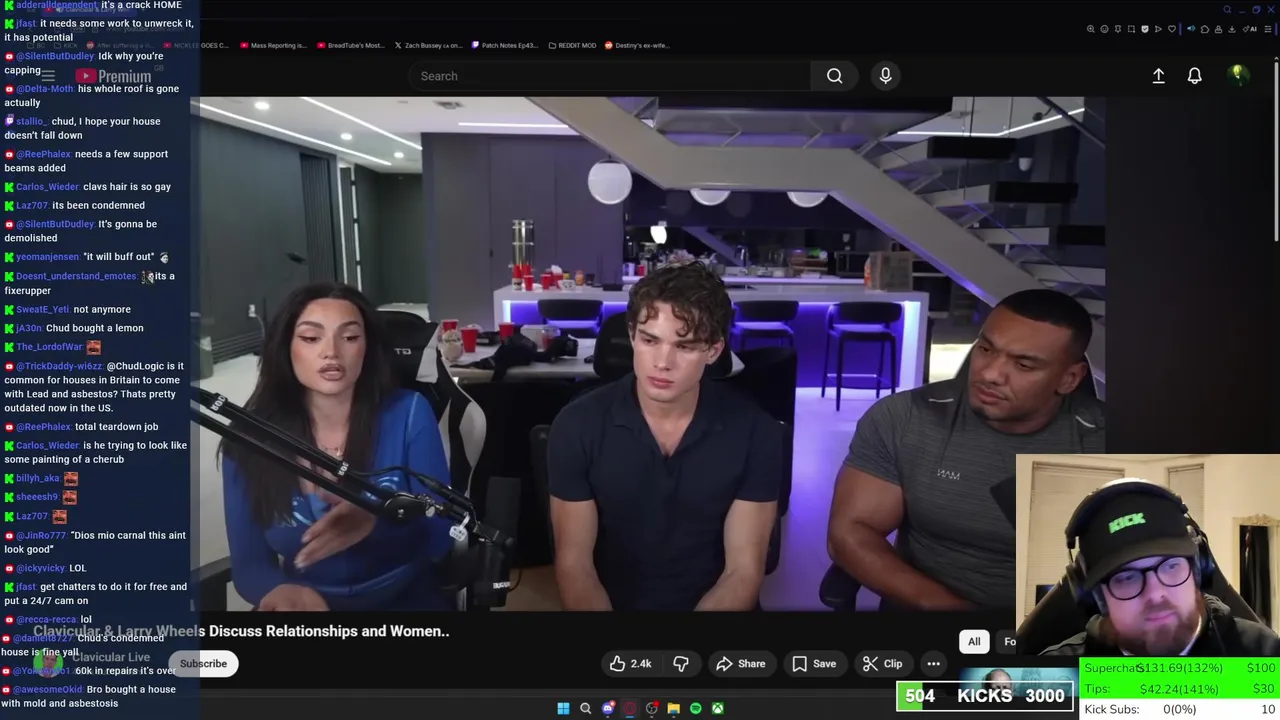Click the browser tab search icon
Screen dimensions: 1280x720
coord(1227,10)
